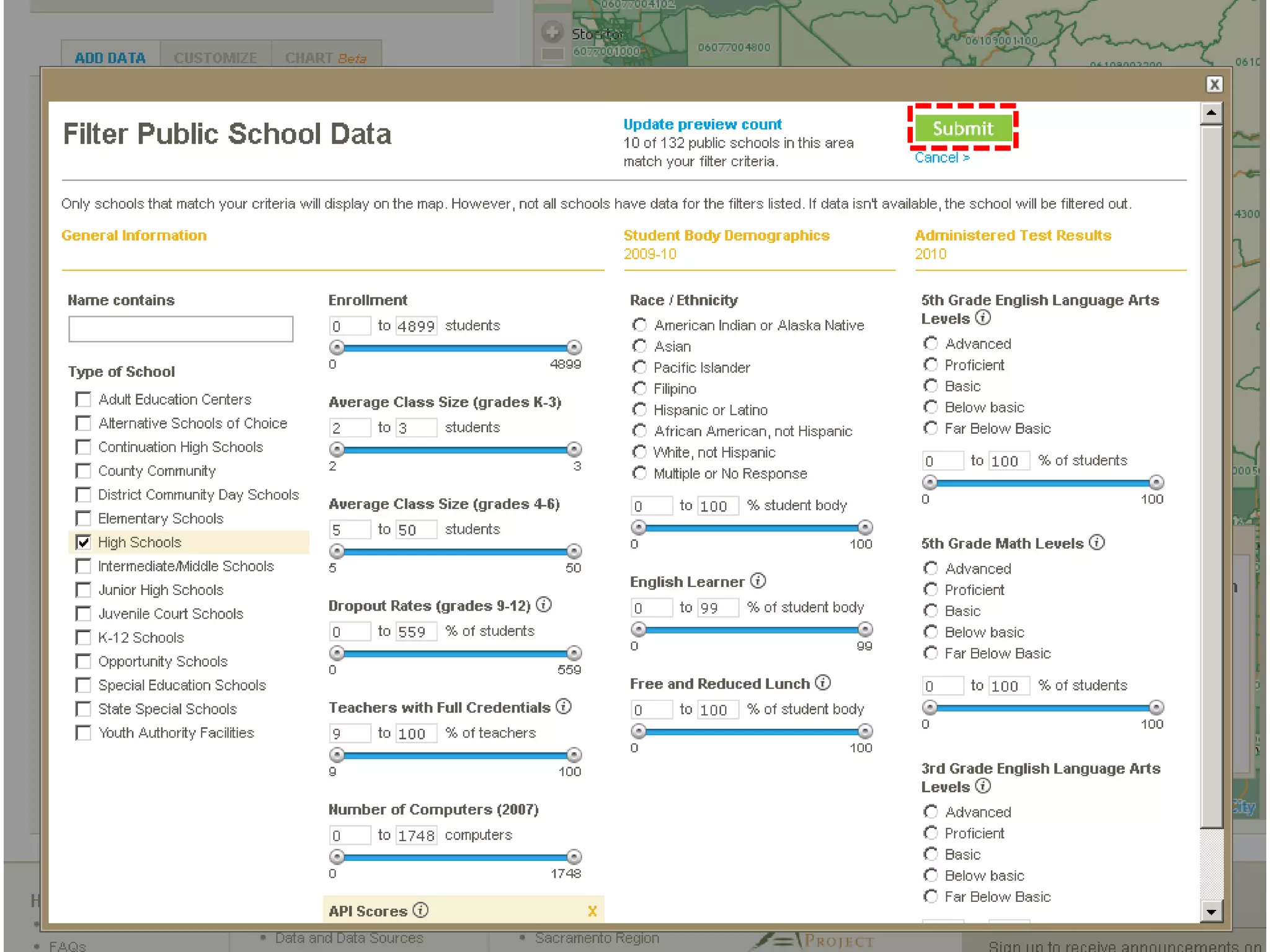Check the Elementary Schools checkbox
The height and width of the screenshot is (952, 1270).
(83, 518)
